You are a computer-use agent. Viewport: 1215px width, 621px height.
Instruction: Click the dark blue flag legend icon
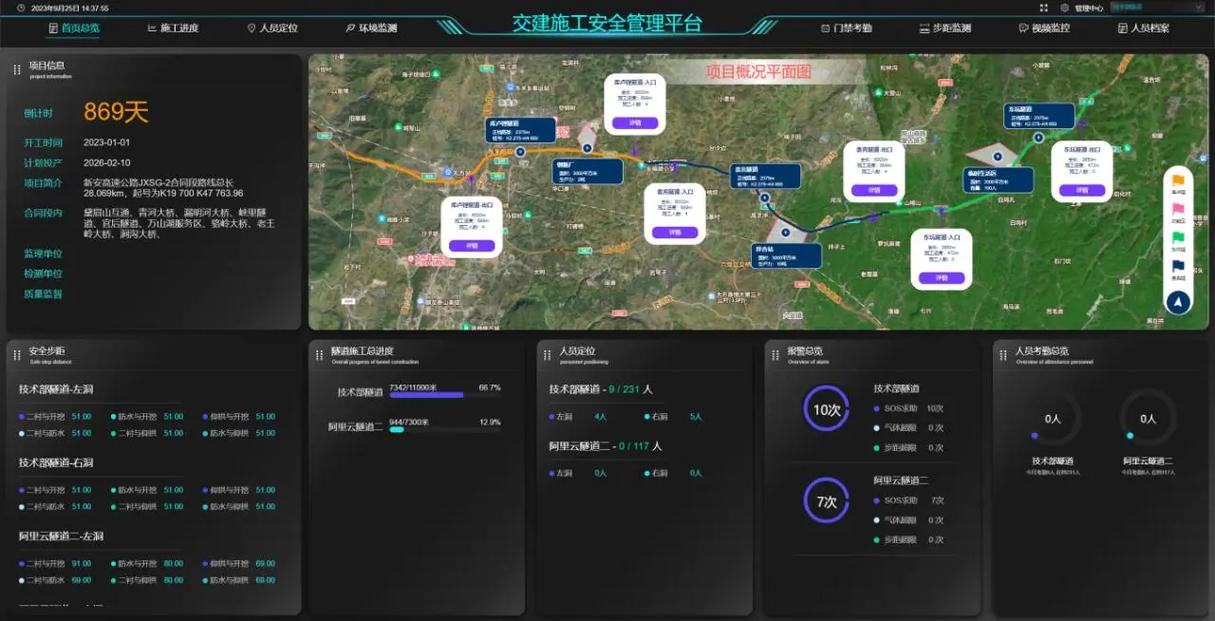click(1178, 266)
